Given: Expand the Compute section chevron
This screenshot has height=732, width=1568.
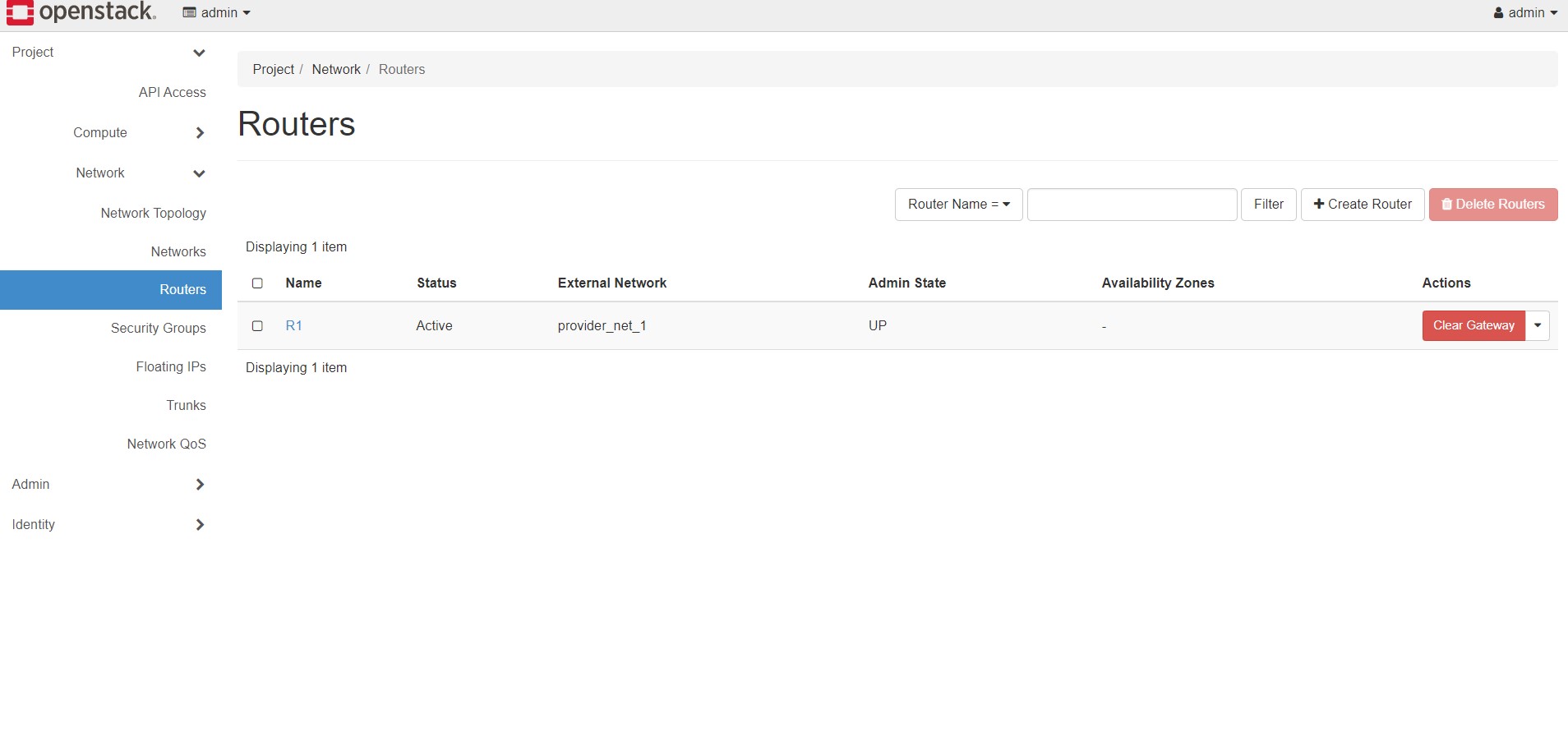Looking at the screenshot, I should [x=200, y=133].
